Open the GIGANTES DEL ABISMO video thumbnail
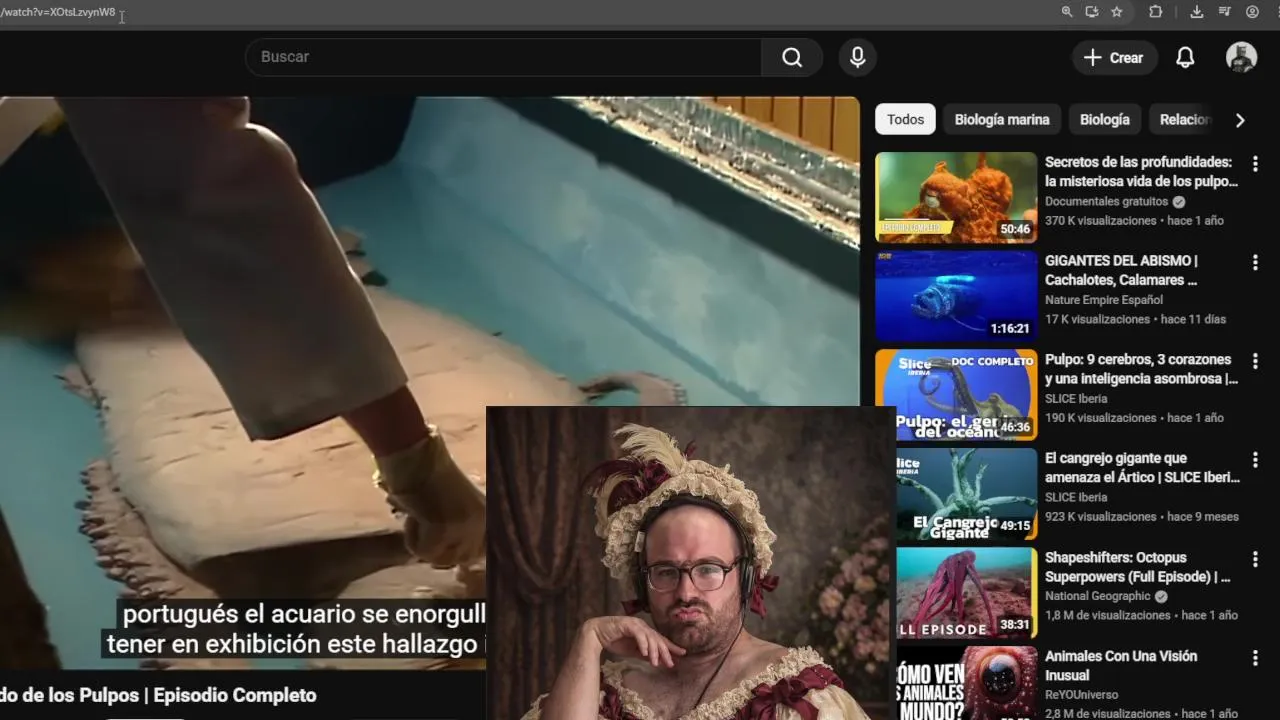This screenshot has width=1280, height=720. click(956, 296)
